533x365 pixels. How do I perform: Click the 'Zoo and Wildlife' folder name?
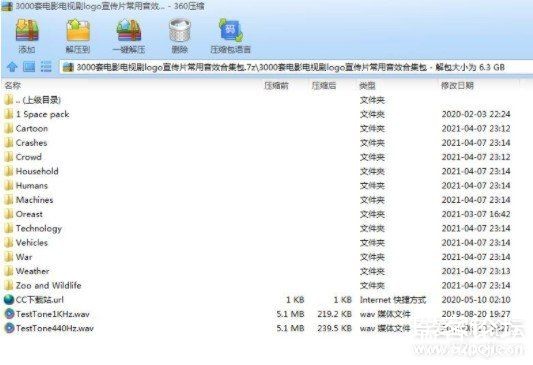49,285
